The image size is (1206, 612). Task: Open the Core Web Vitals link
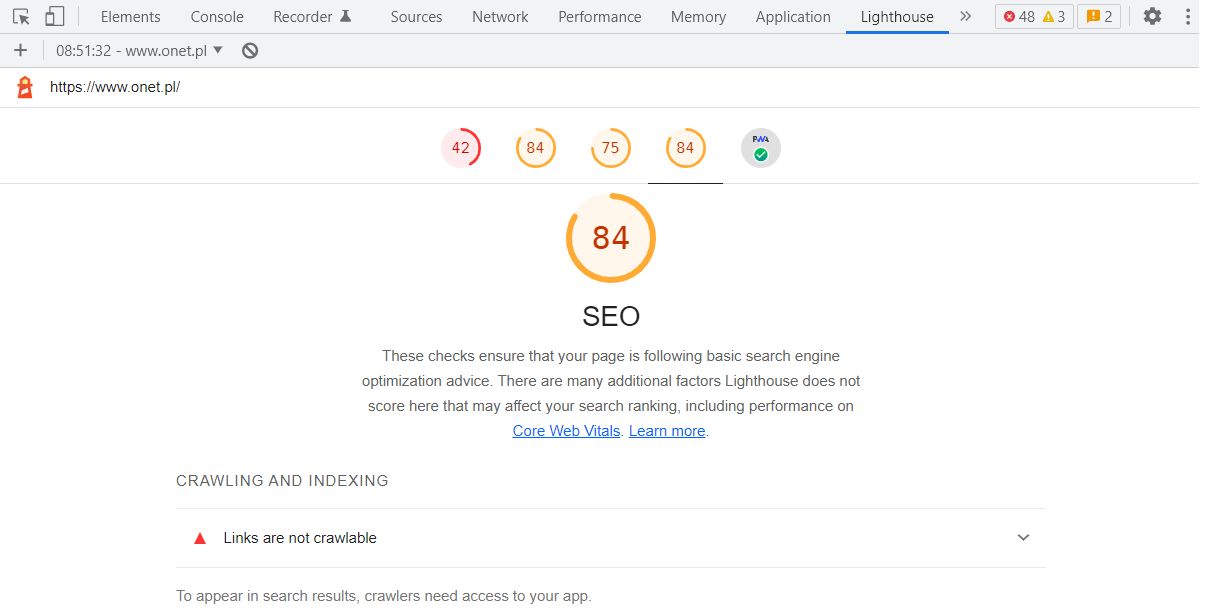pyautogui.click(x=566, y=431)
